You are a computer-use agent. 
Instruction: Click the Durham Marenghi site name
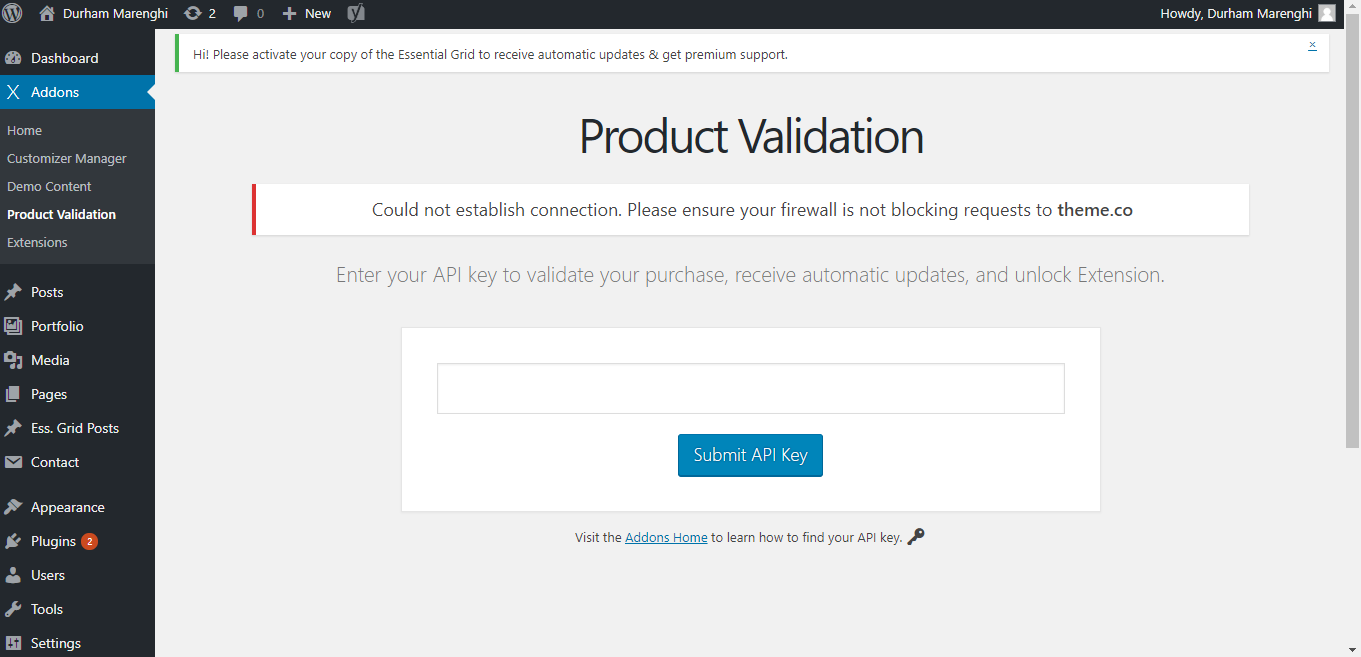114,13
